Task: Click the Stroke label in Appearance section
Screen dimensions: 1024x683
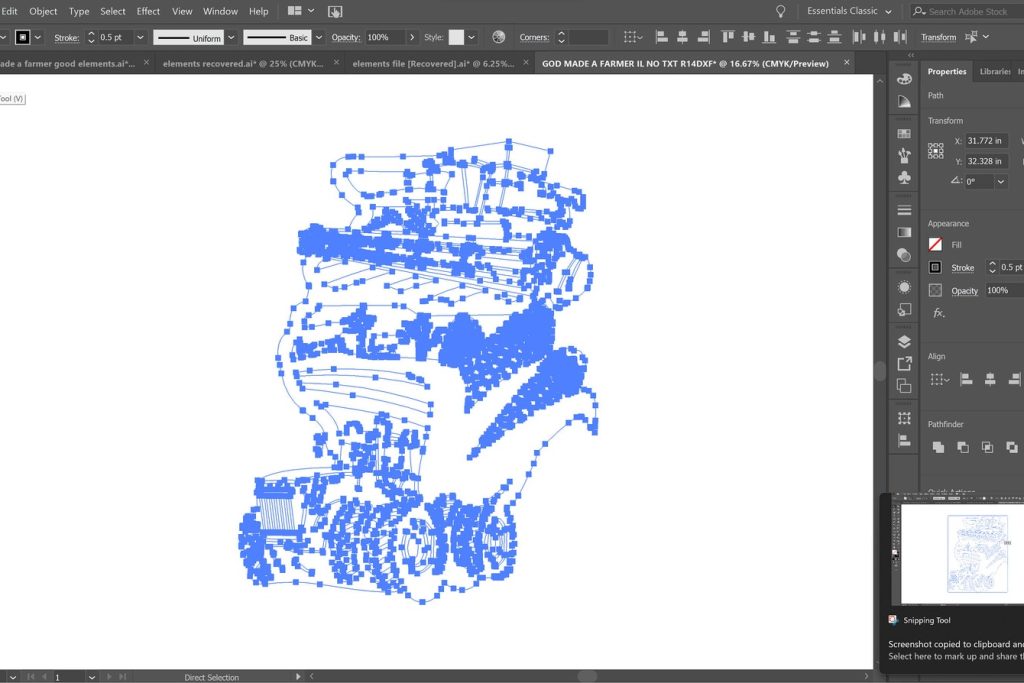Action: pos(962,268)
